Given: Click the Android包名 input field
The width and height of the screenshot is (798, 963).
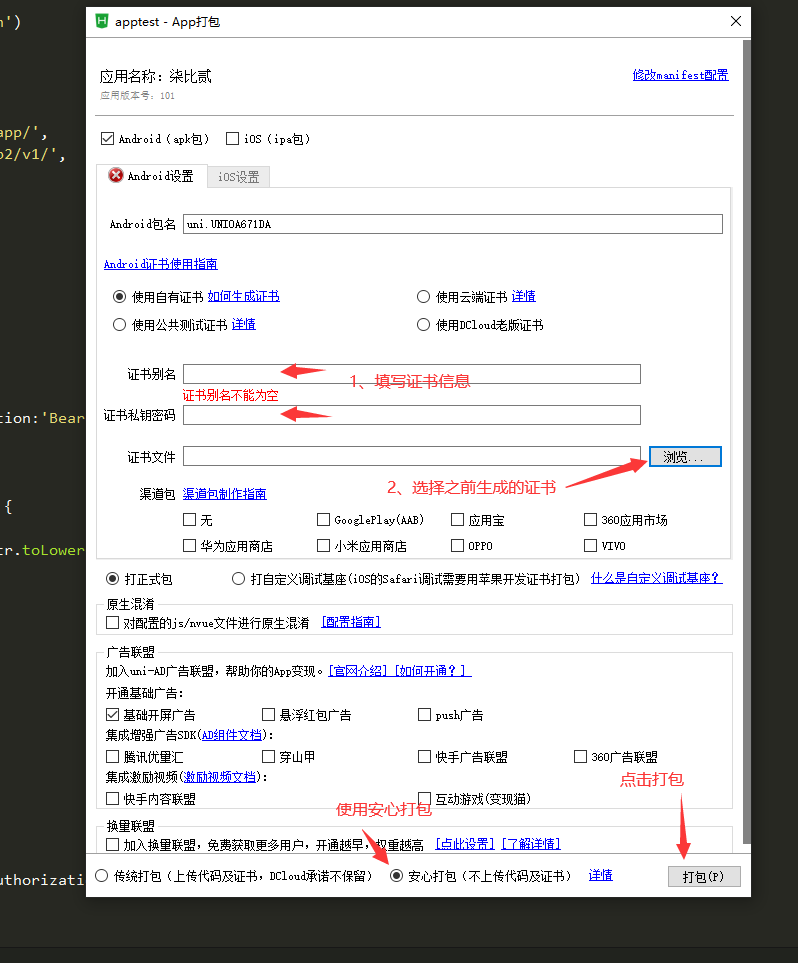Looking at the screenshot, I should point(452,224).
